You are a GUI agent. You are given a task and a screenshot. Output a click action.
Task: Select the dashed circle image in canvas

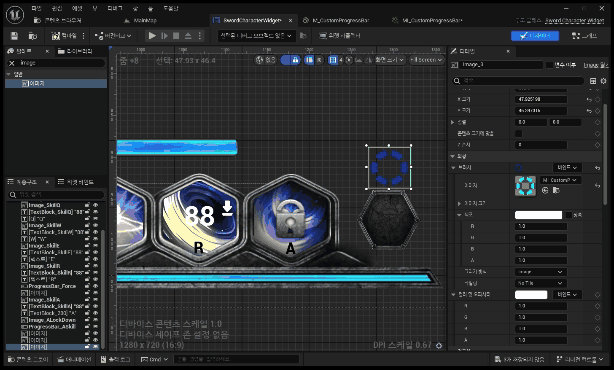coord(389,167)
